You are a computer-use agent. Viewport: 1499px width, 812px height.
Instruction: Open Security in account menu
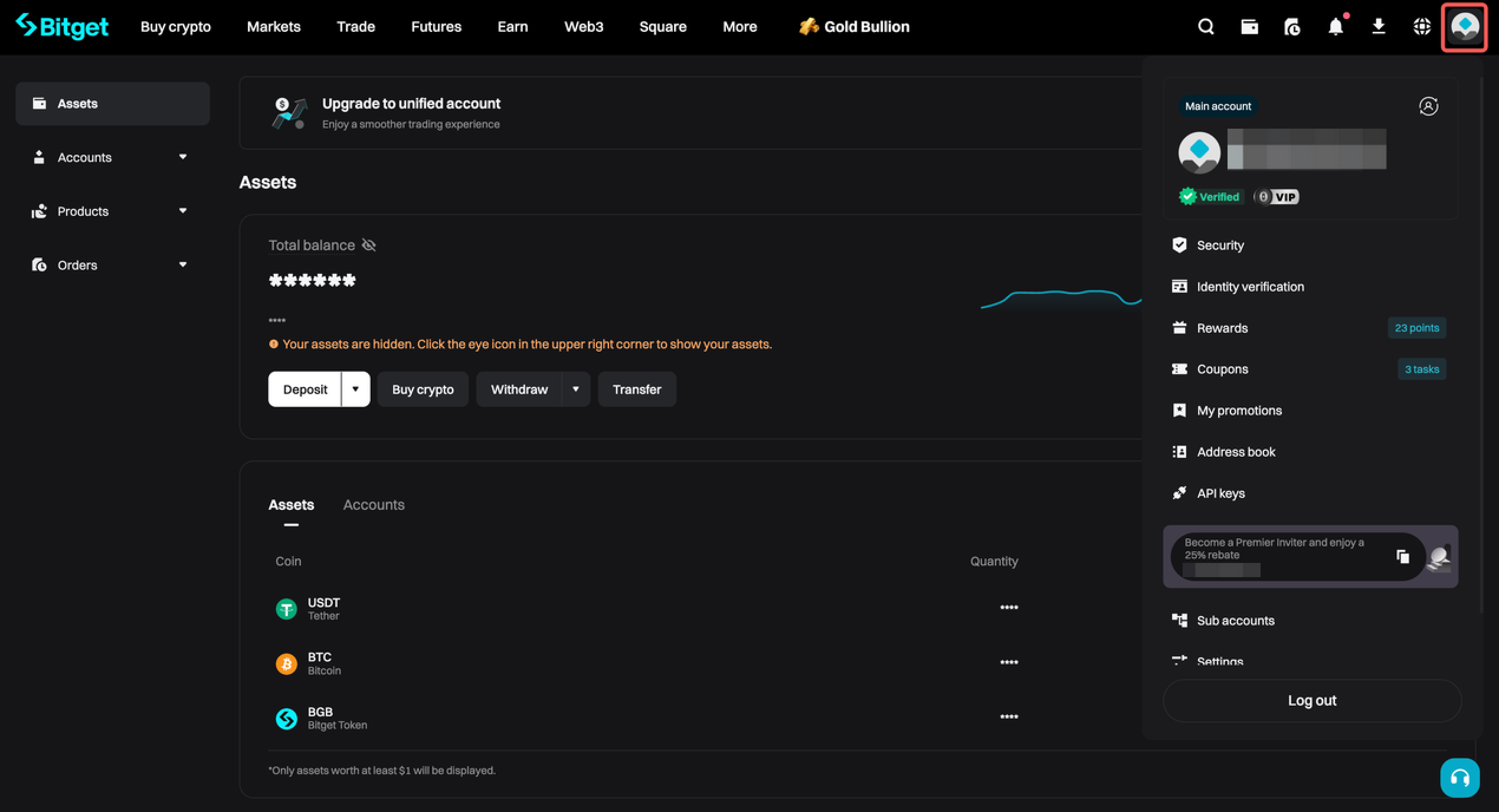pos(1310,245)
